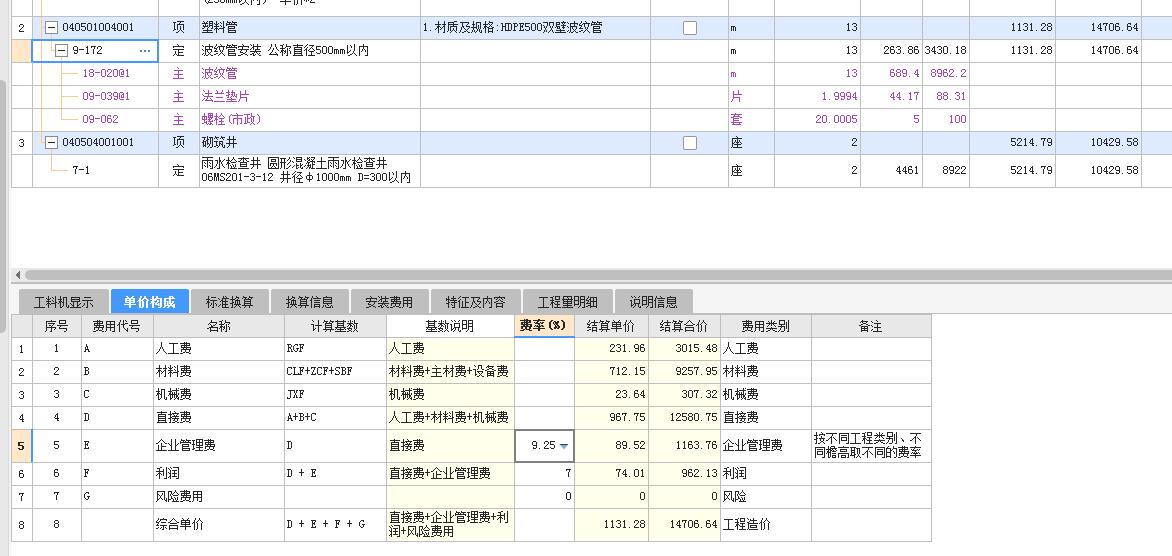
Task: Open the 9.25 fee rate dropdown arrow
Action: tap(564, 445)
